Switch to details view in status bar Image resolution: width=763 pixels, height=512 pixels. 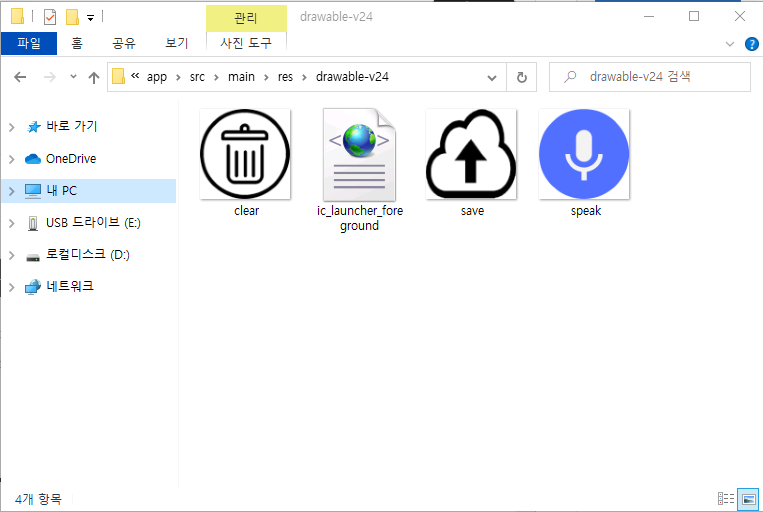[x=726, y=498]
